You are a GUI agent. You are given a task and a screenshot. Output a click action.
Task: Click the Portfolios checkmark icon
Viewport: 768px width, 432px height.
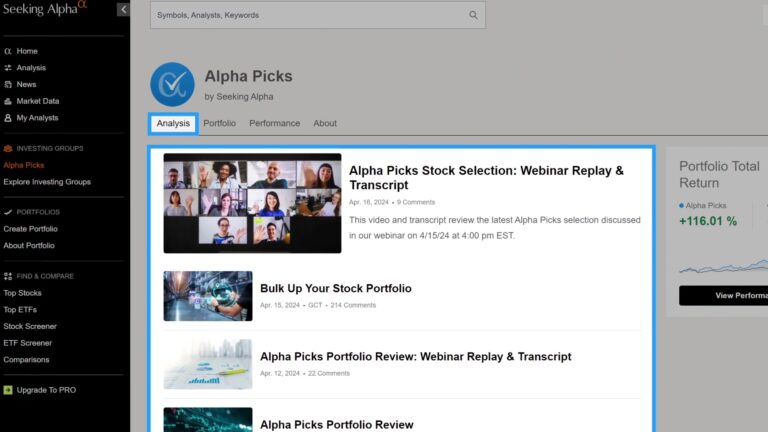(8, 212)
